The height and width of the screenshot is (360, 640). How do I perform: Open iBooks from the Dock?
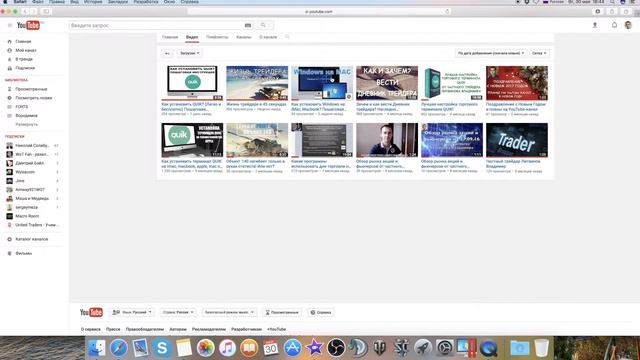[249, 348]
